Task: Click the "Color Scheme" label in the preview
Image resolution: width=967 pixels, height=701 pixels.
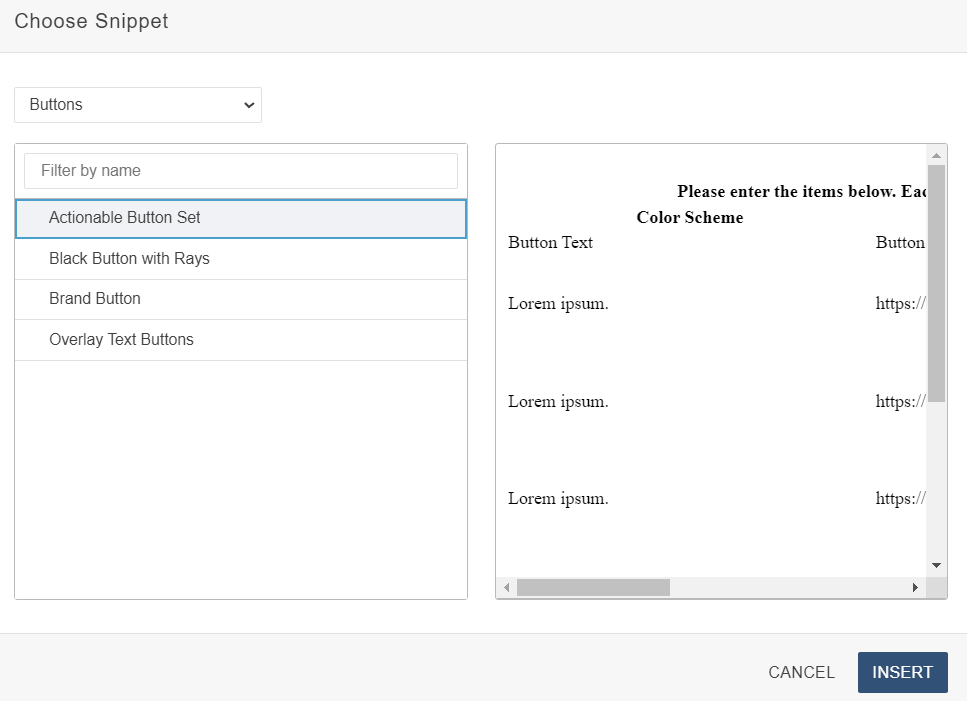Action: [x=689, y=217]
